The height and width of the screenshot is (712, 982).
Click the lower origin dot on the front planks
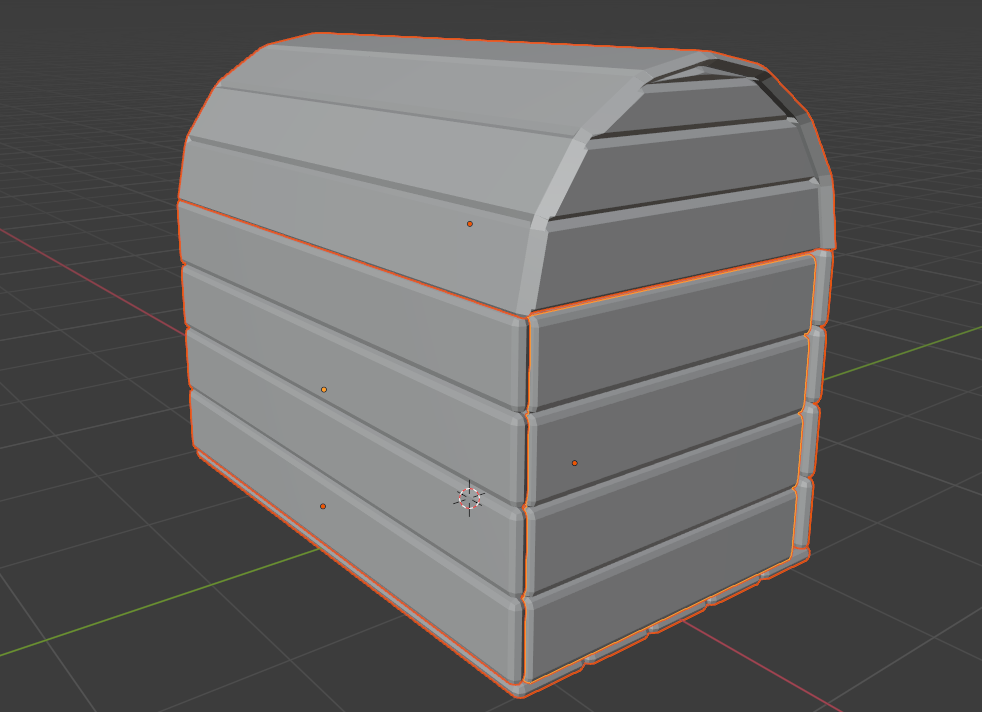tap(324, 505)
